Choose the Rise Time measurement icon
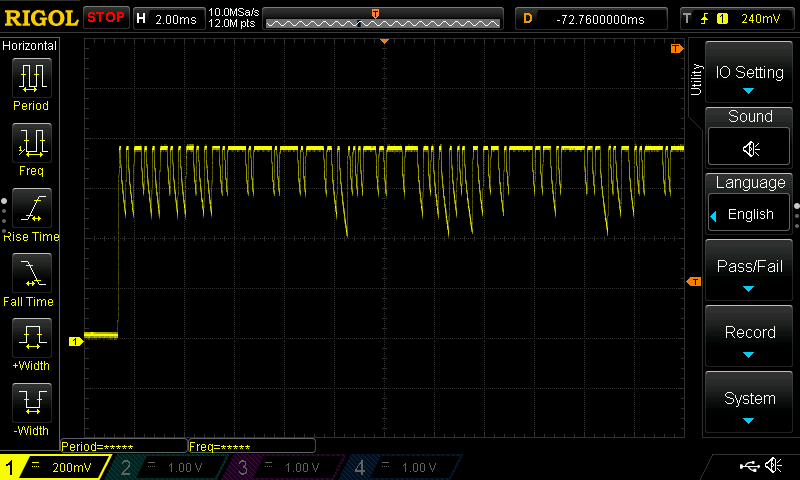Viewport: 800px width, 480px height. coord(31,208)
